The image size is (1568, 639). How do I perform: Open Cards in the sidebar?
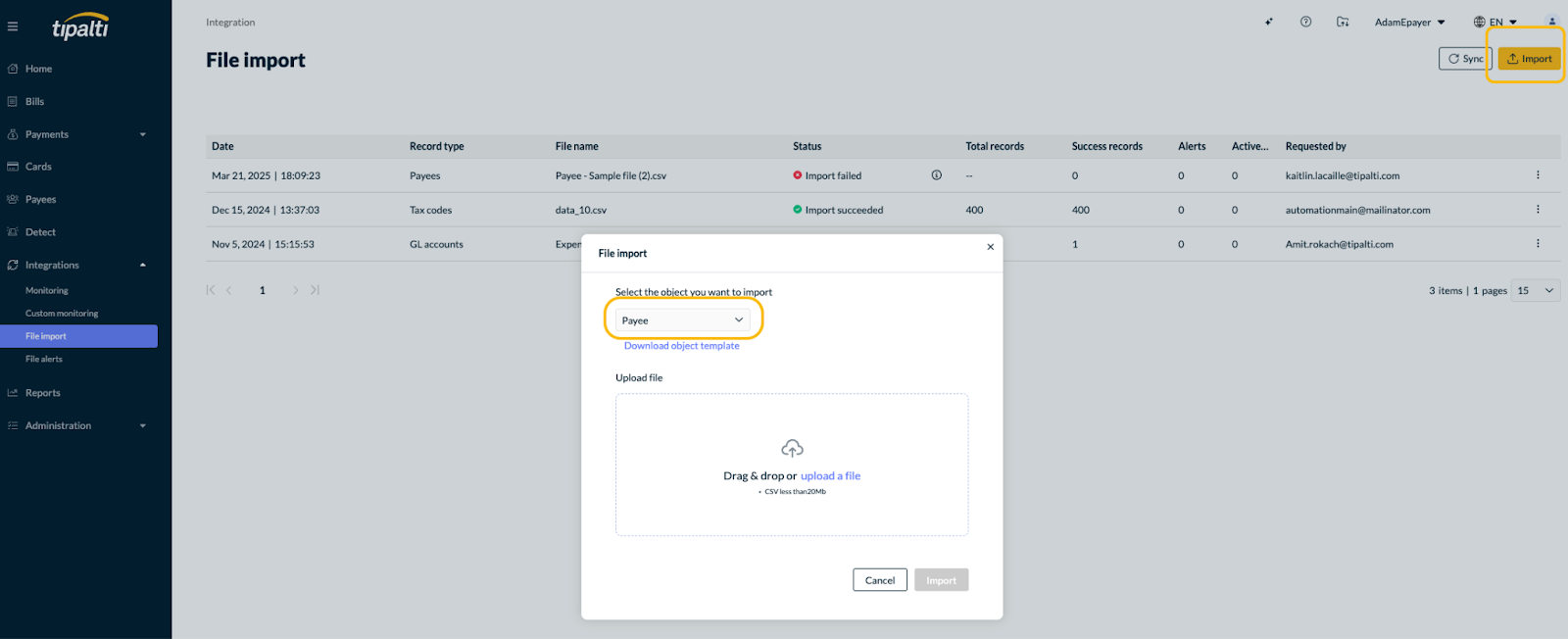(38, 167)
